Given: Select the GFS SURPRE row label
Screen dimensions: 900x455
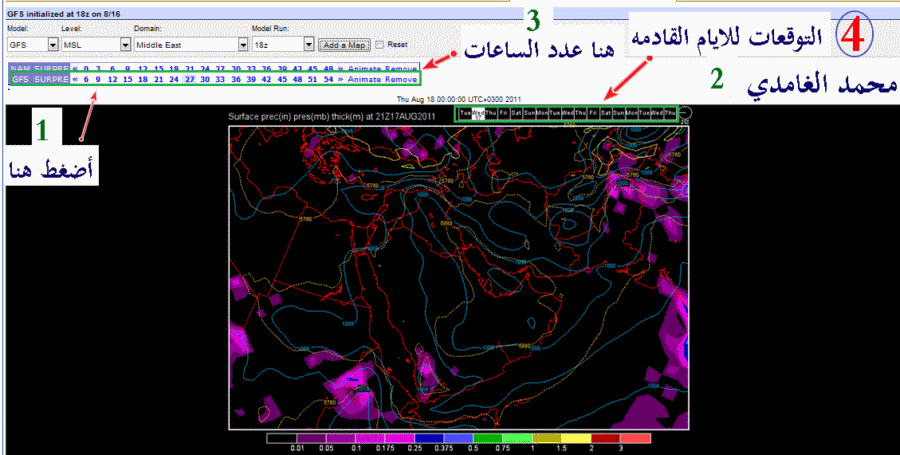Looking at the screenshot, I should coord(40,79).
